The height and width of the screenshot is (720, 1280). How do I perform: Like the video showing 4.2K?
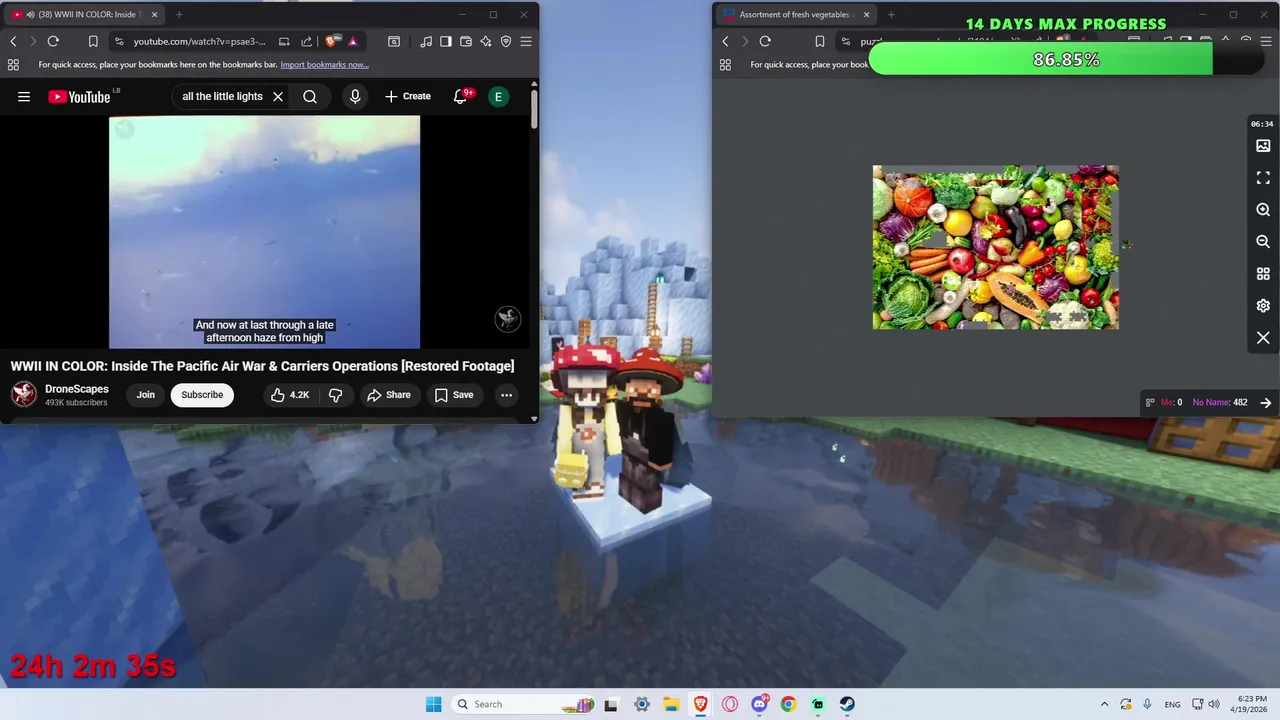coord(289,395)
